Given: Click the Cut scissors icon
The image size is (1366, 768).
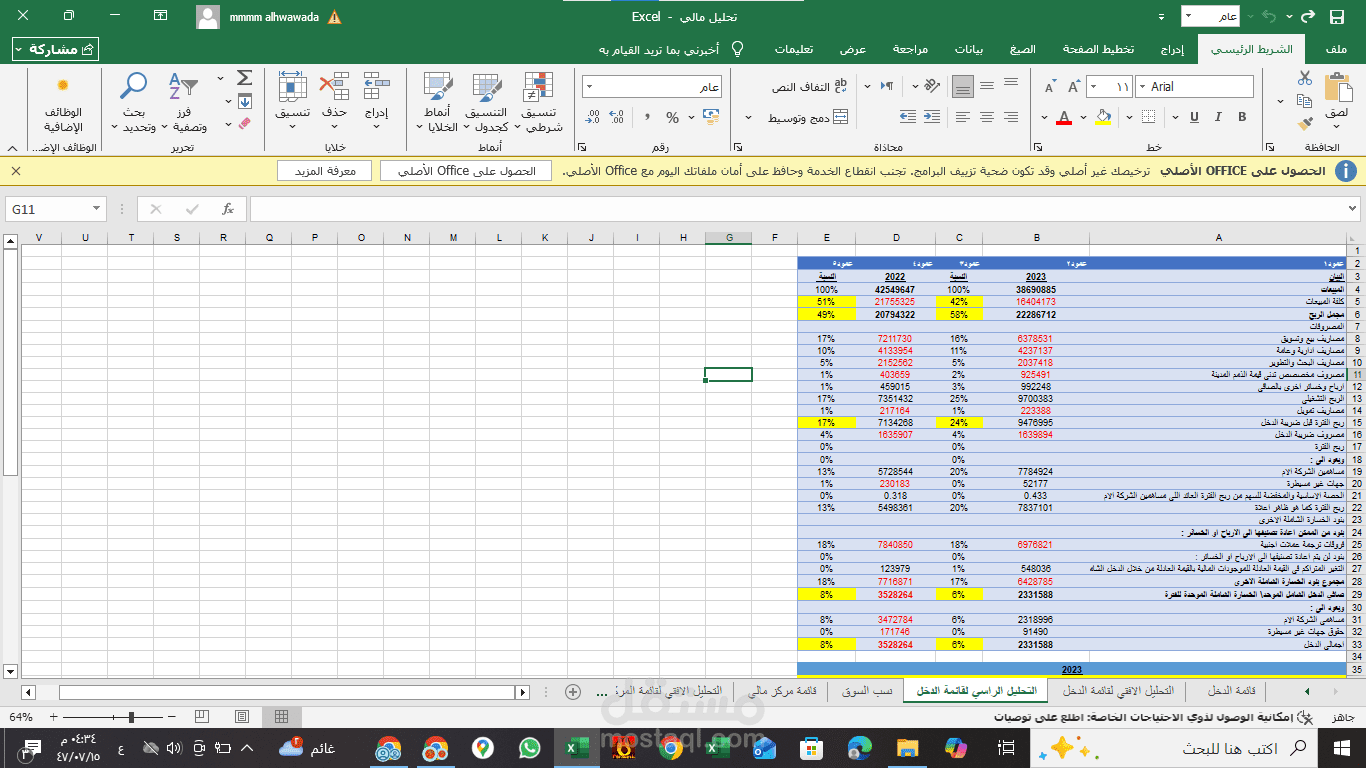Looking at the screenshot, I should coord(1304,78).
